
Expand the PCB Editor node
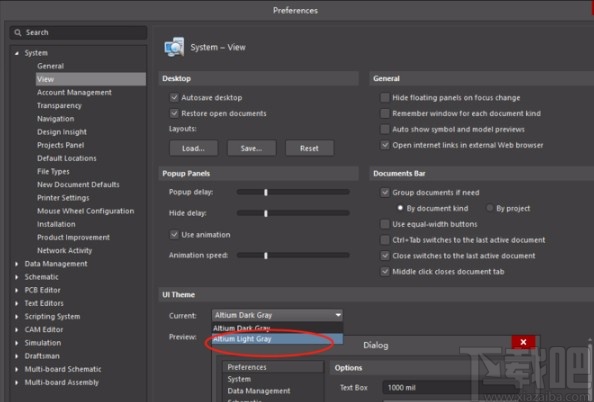click(x=17, y=291)
